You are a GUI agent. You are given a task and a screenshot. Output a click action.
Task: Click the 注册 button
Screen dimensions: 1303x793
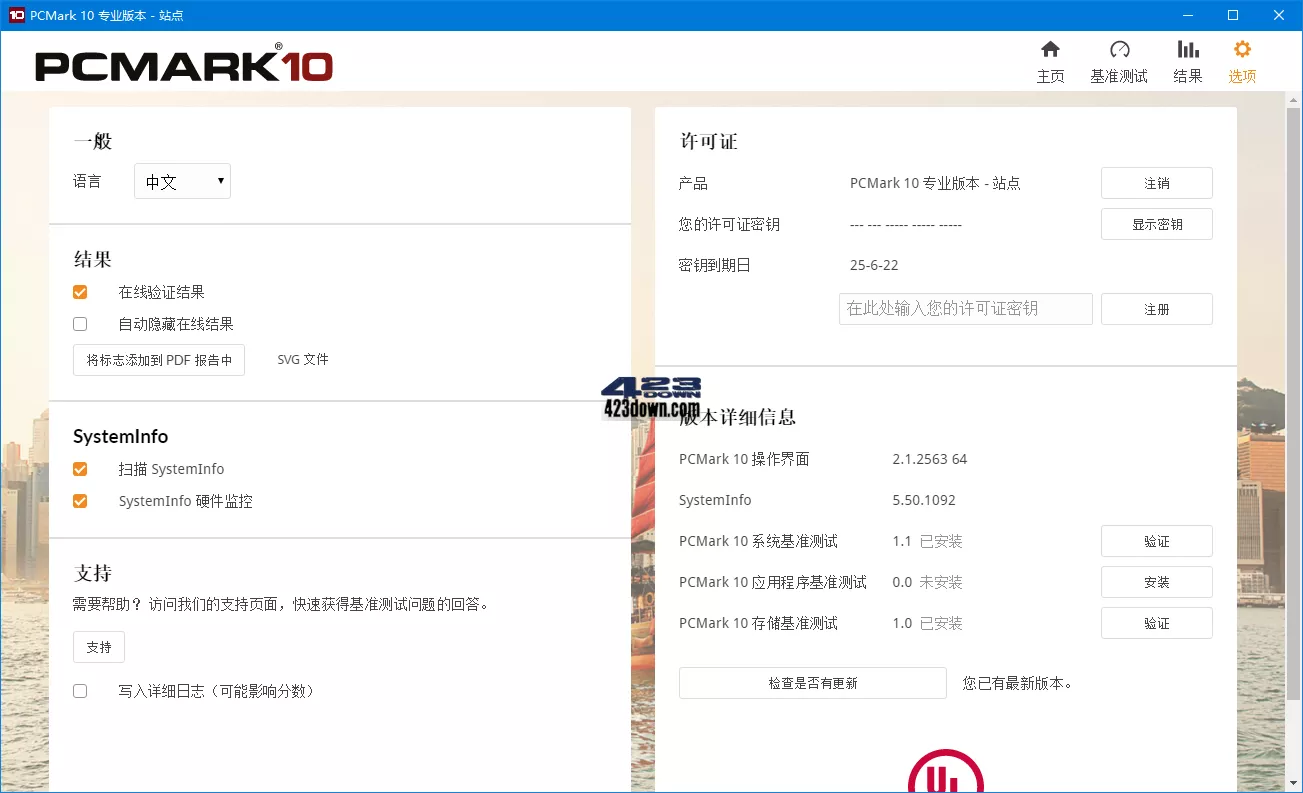pos(1156,308)
